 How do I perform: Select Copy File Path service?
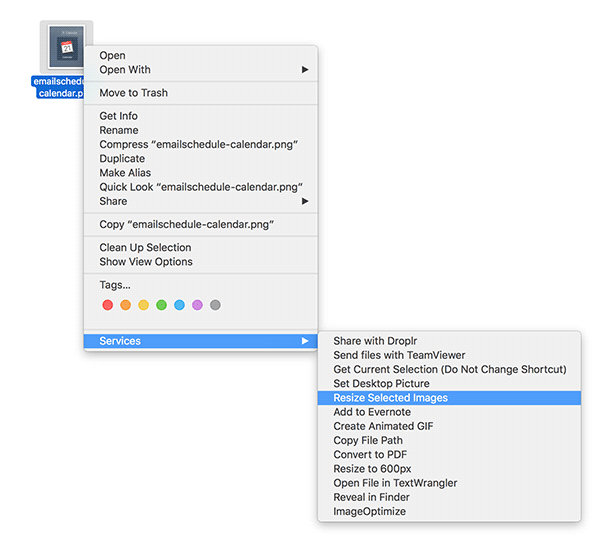(x=449, y=440)
